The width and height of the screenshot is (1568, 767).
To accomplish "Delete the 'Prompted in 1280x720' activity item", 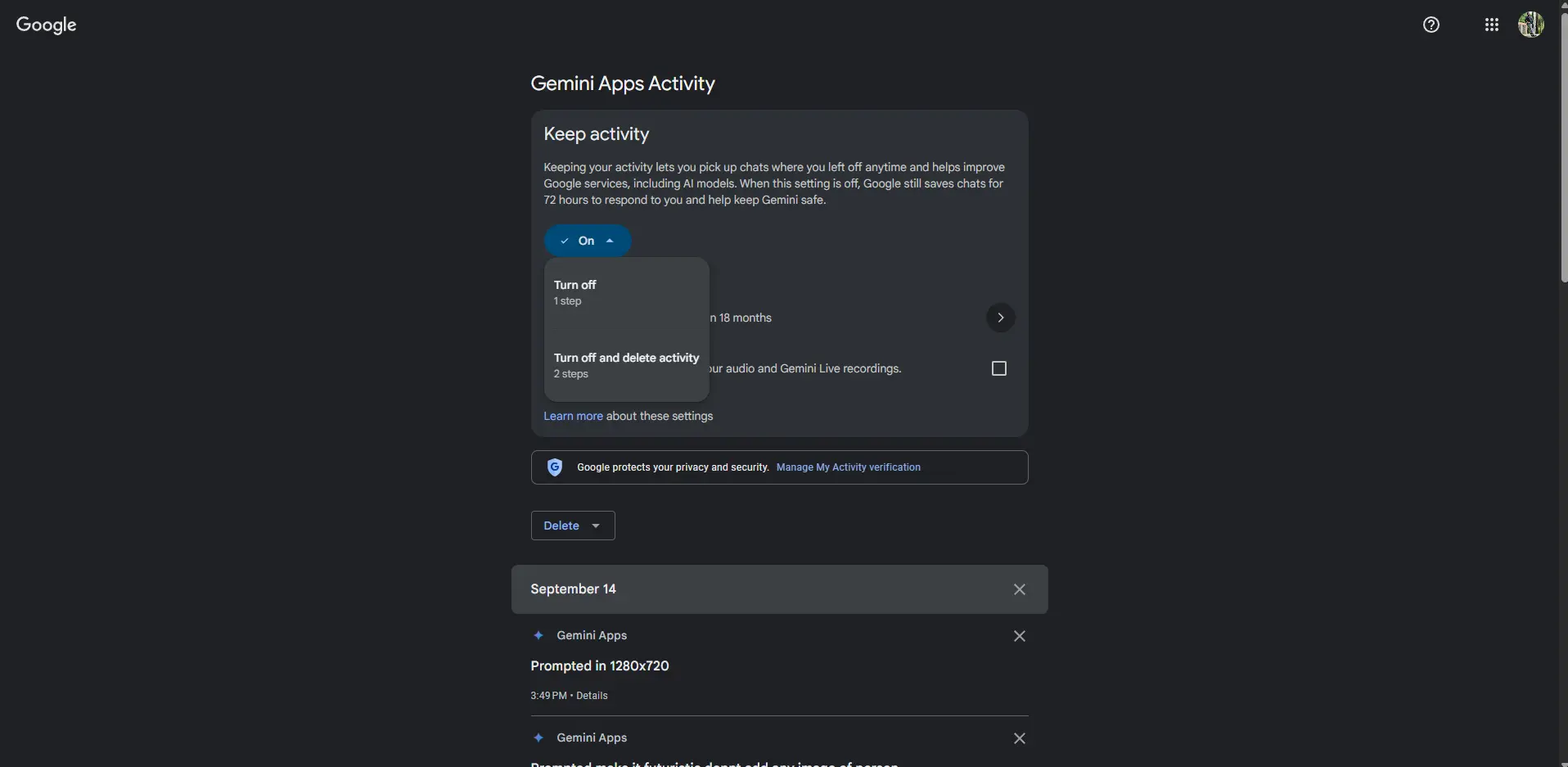I will coord(1019,636).
